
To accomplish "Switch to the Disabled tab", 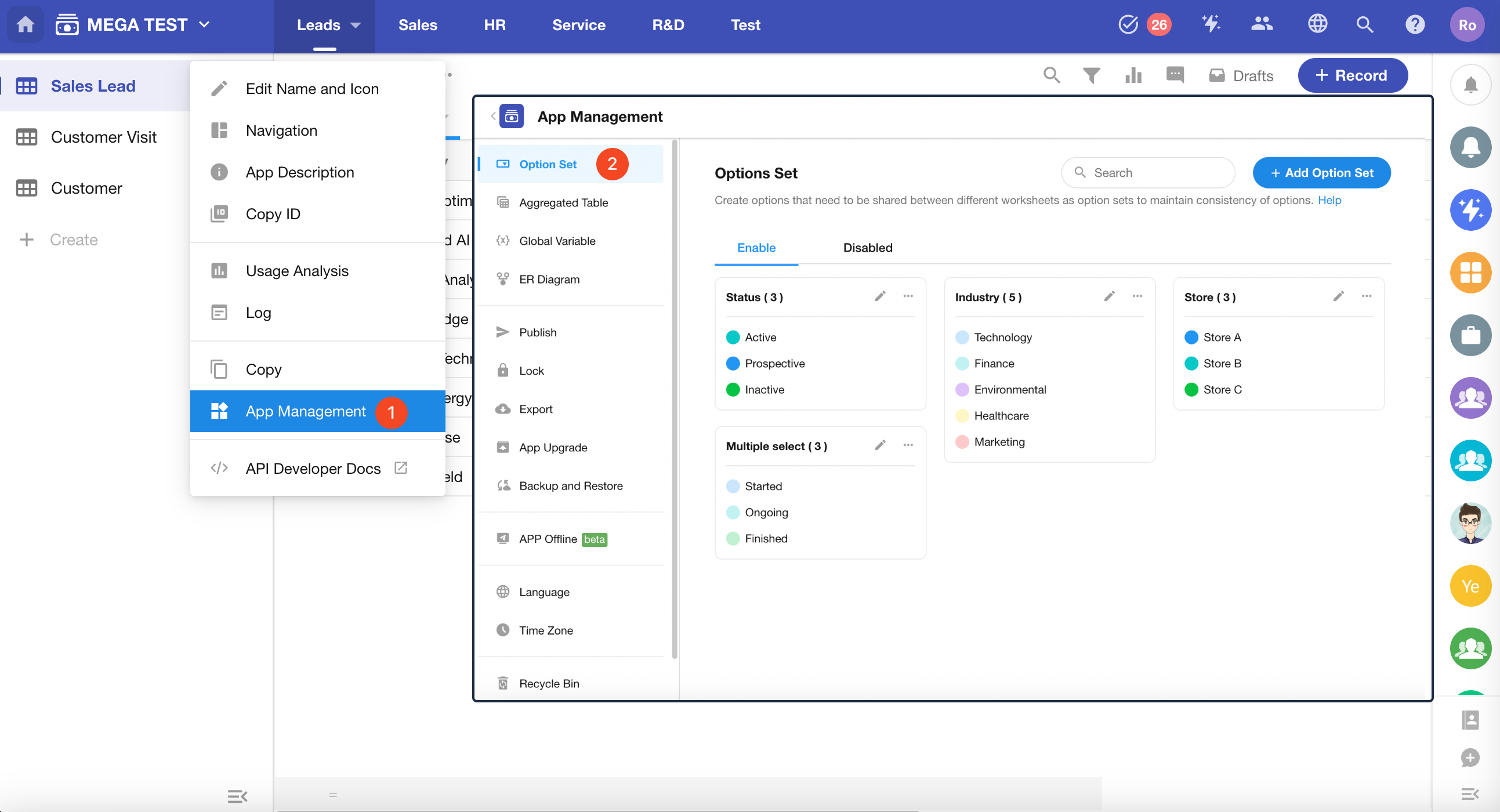I will pyautogui.click(x=867, y=248).
